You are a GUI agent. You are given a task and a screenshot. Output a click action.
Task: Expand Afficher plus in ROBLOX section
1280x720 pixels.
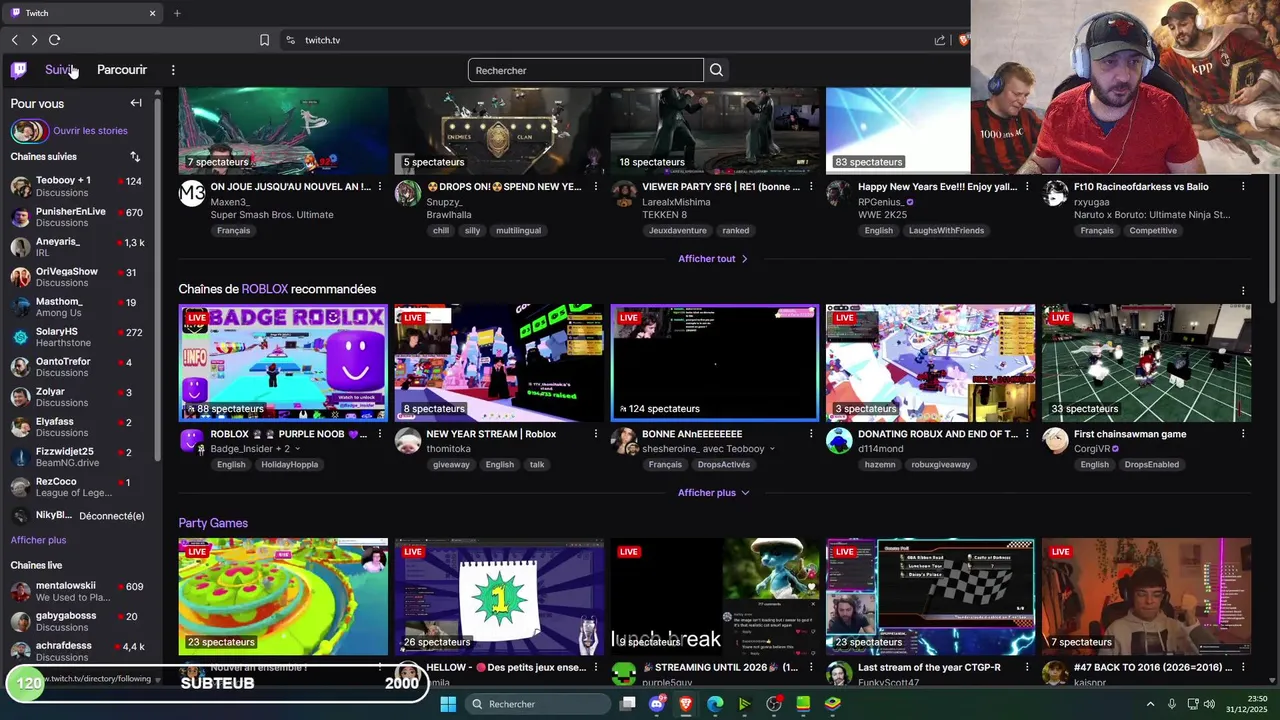[714, 492]
